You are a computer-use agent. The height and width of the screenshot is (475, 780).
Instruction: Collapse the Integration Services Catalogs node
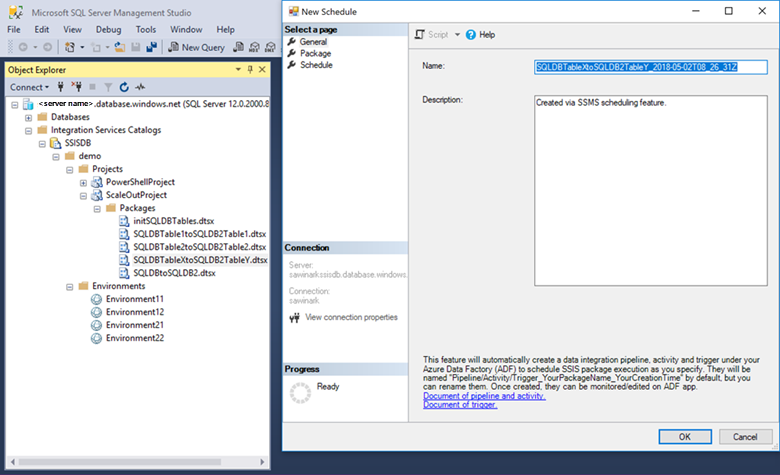(28, 131)
